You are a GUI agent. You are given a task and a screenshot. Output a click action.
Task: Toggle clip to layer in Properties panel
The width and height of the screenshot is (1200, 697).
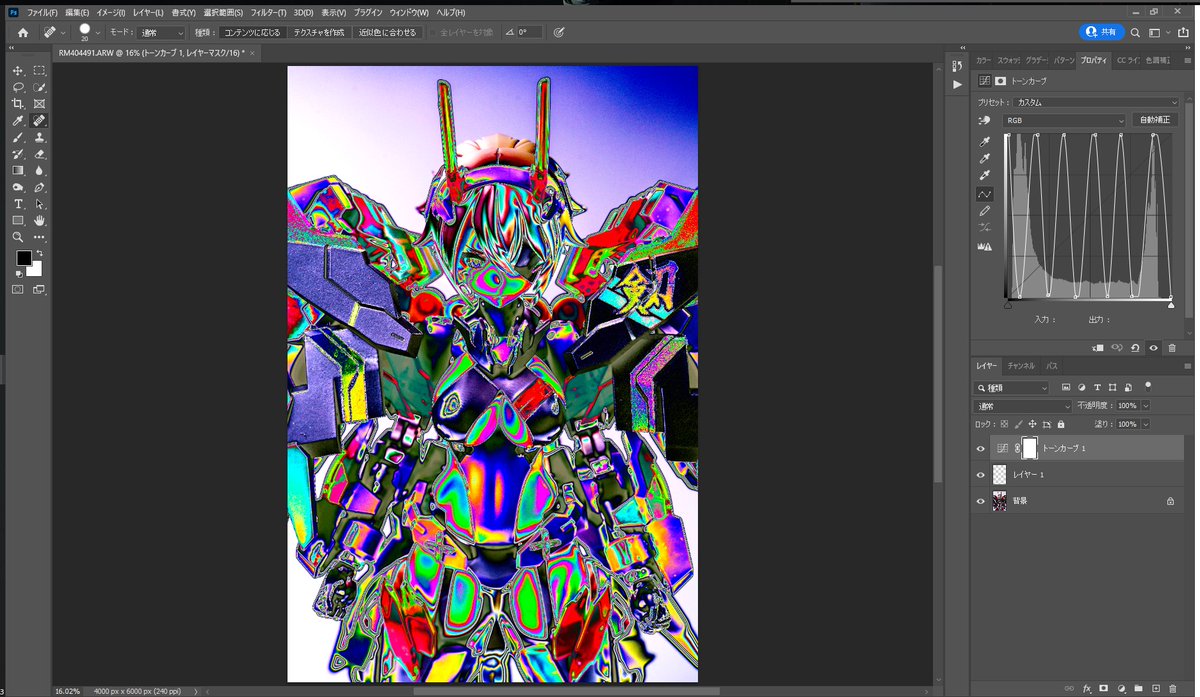click(x=1098, y=348)
